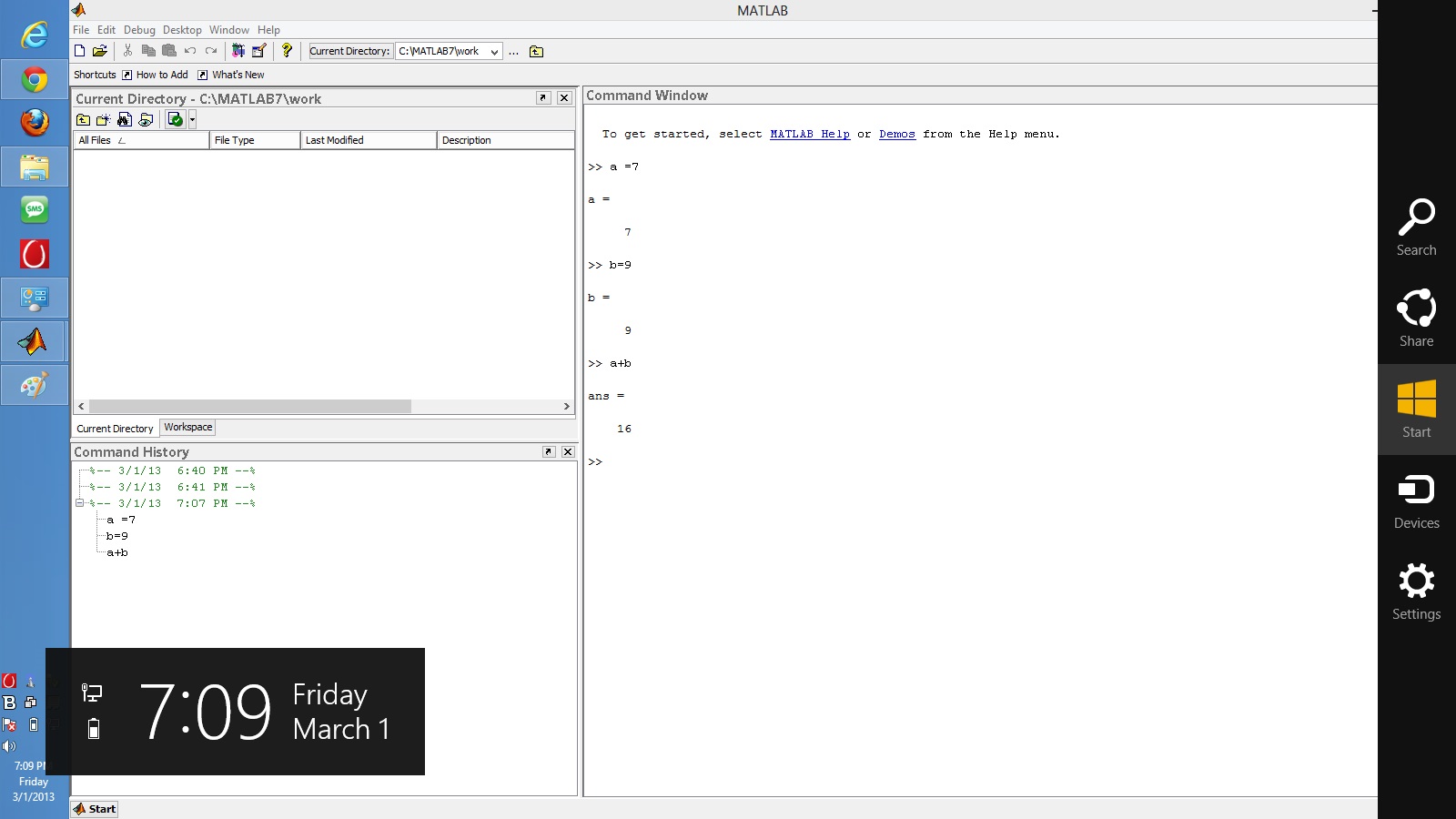
Task: Open the Windows Start charm
Action: [1417, 409]
